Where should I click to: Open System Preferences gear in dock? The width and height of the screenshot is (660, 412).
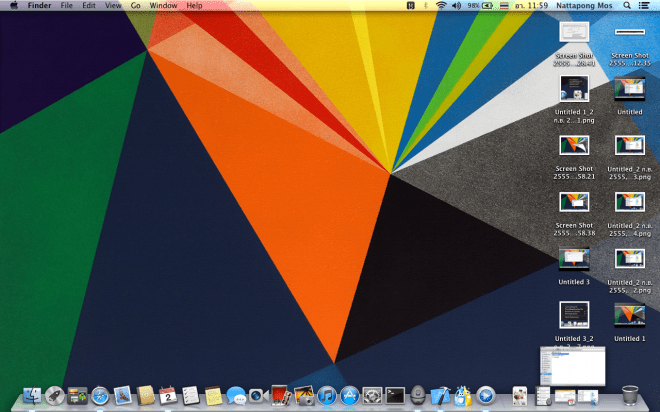click(x=372, y=397)
